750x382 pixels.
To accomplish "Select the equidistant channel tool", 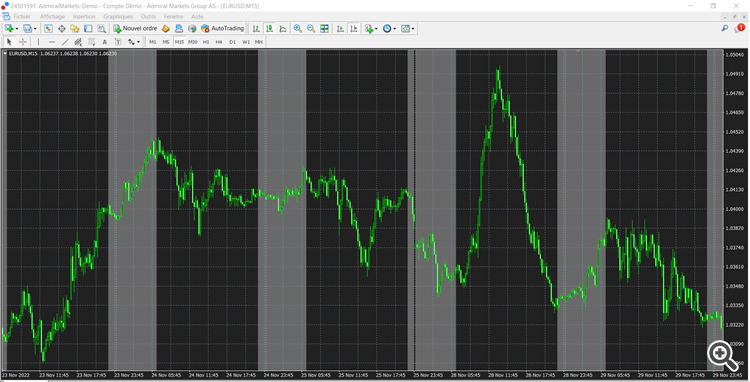I will pos(78,42).
